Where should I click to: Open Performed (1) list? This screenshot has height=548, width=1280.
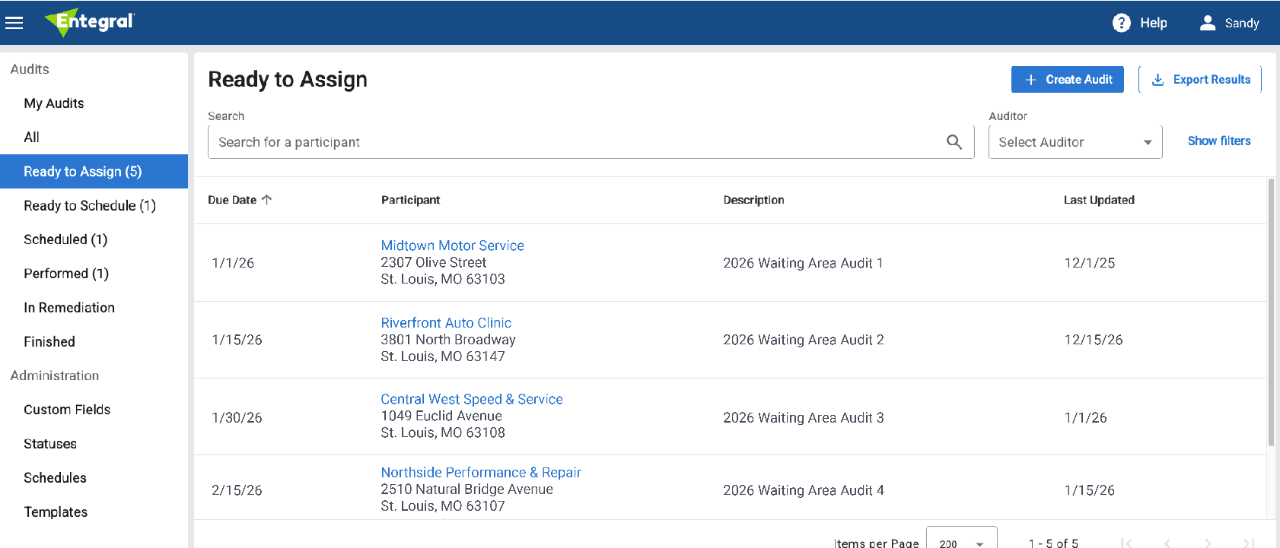coord(66,273)
